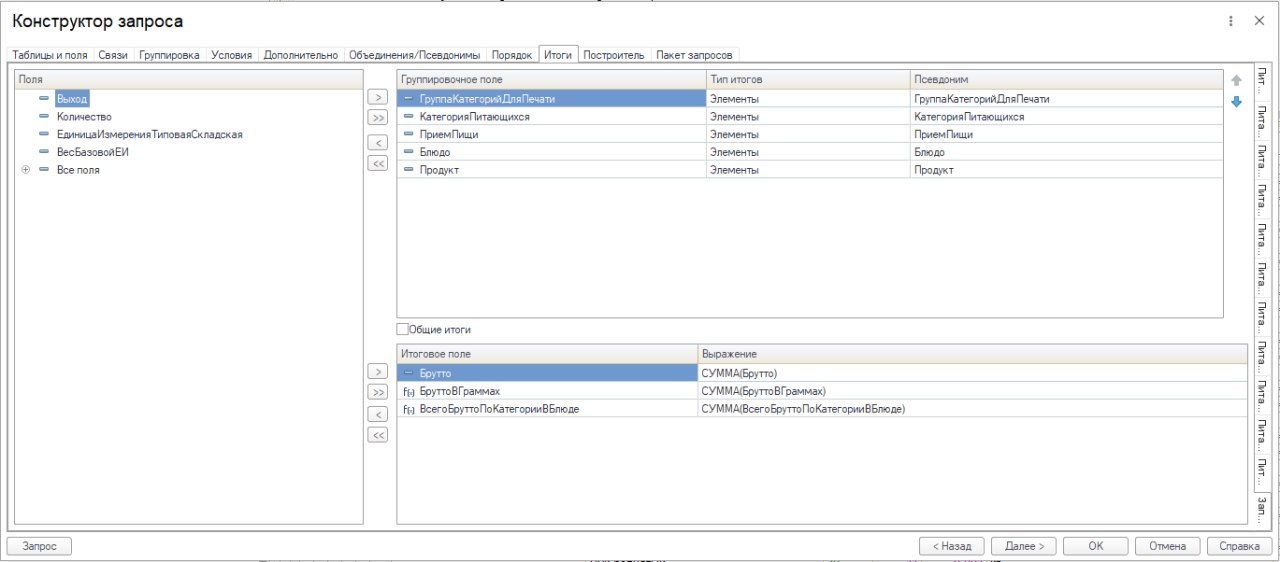Proceed with the Далее > button
This screenshot has width=1280, height=562.
1024,546
